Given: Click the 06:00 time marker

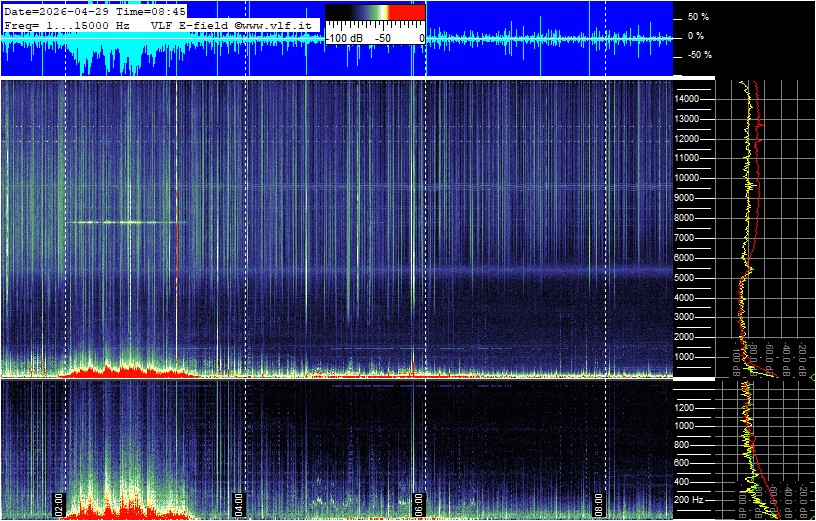Looking at the screenshot, I should pyautogui.click(x=418, y=504).
